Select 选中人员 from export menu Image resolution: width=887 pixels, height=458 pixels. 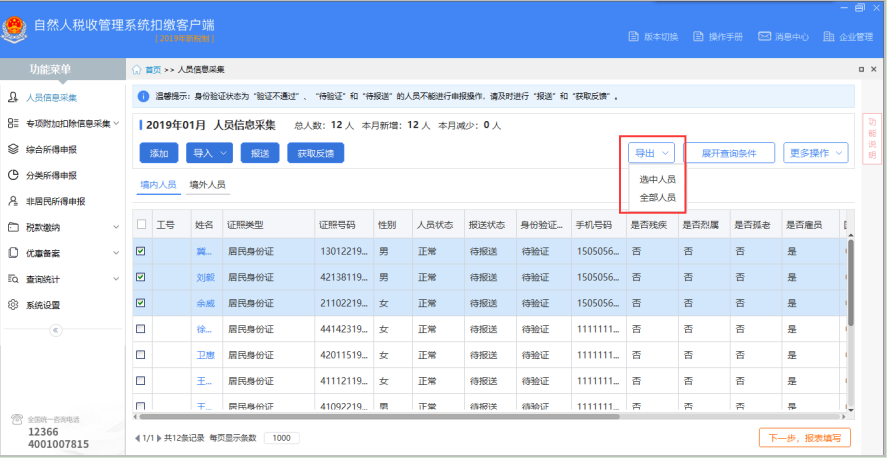657,179
